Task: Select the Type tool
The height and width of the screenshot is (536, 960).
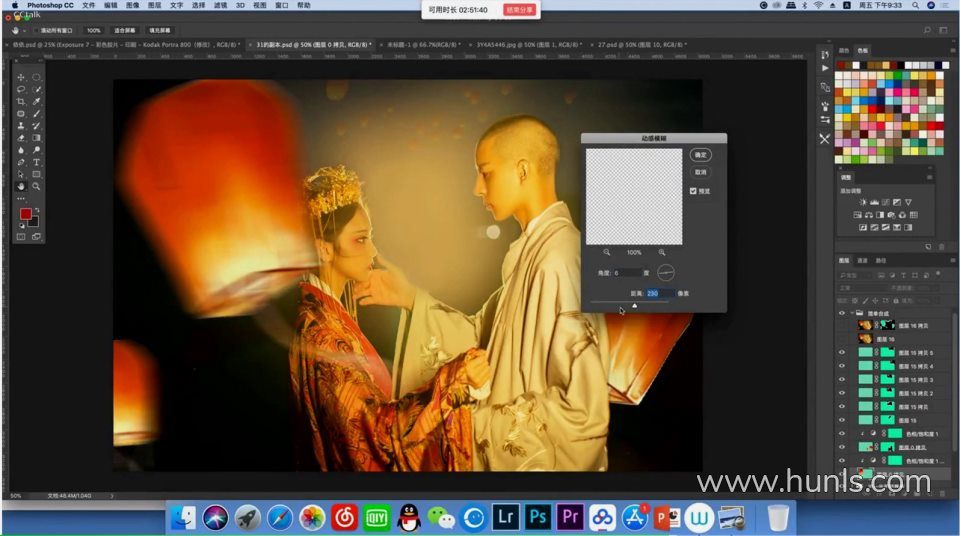Action: pos(36,162)
